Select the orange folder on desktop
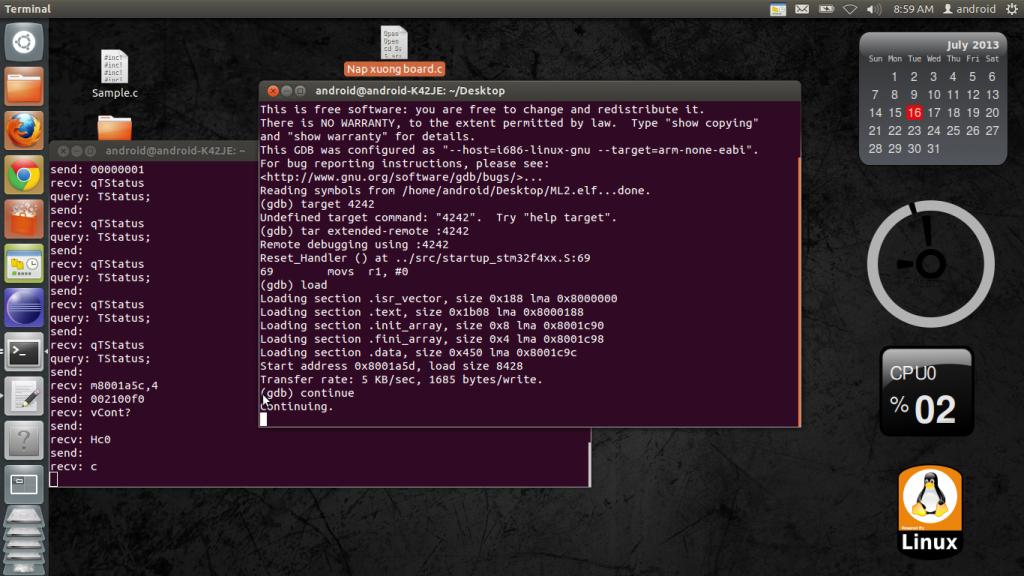Viewport: 1024px width, 576px height. tap(114, 127)
